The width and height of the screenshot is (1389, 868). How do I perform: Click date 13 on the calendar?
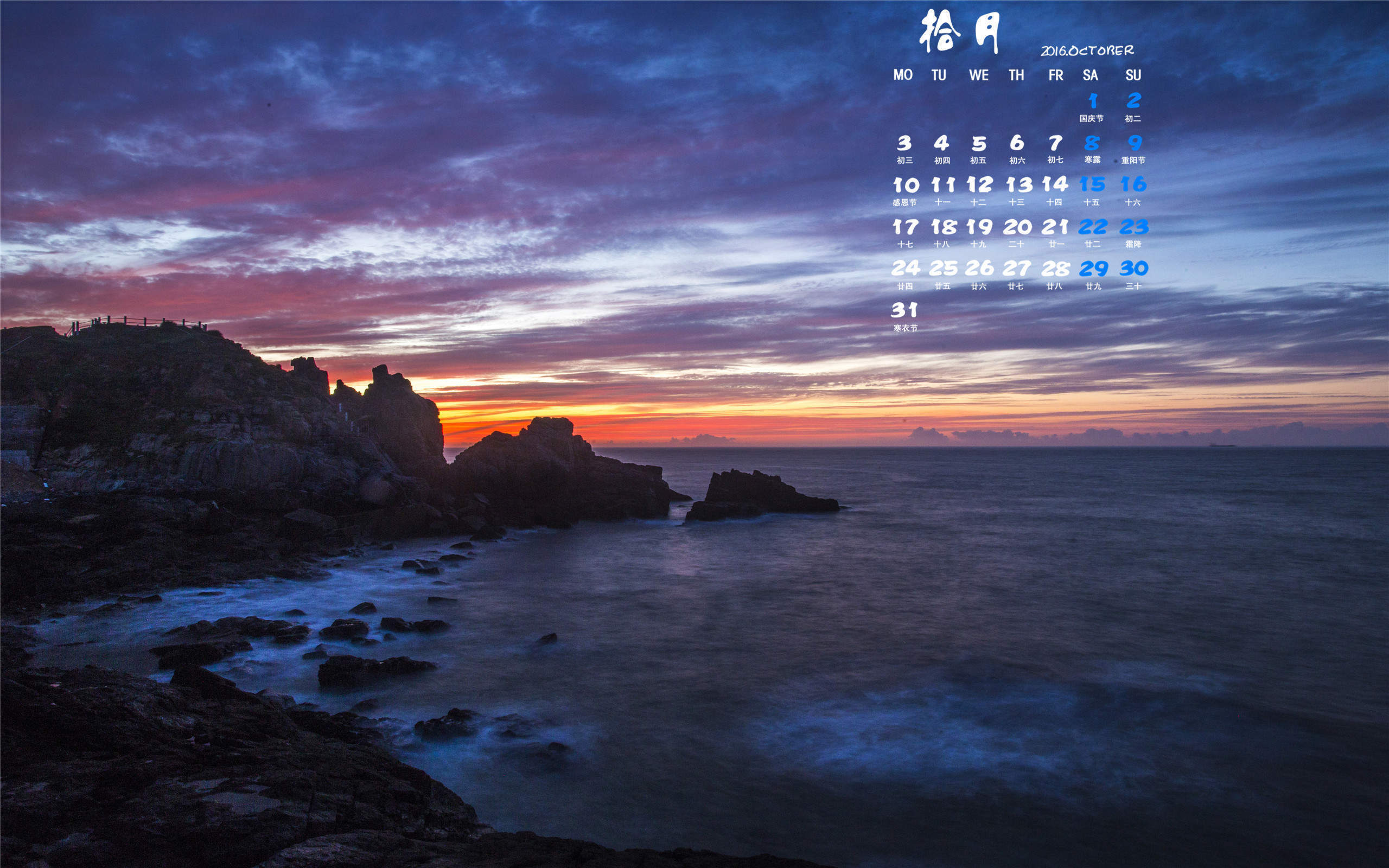pyautogui.click(x=1020, y=184)
